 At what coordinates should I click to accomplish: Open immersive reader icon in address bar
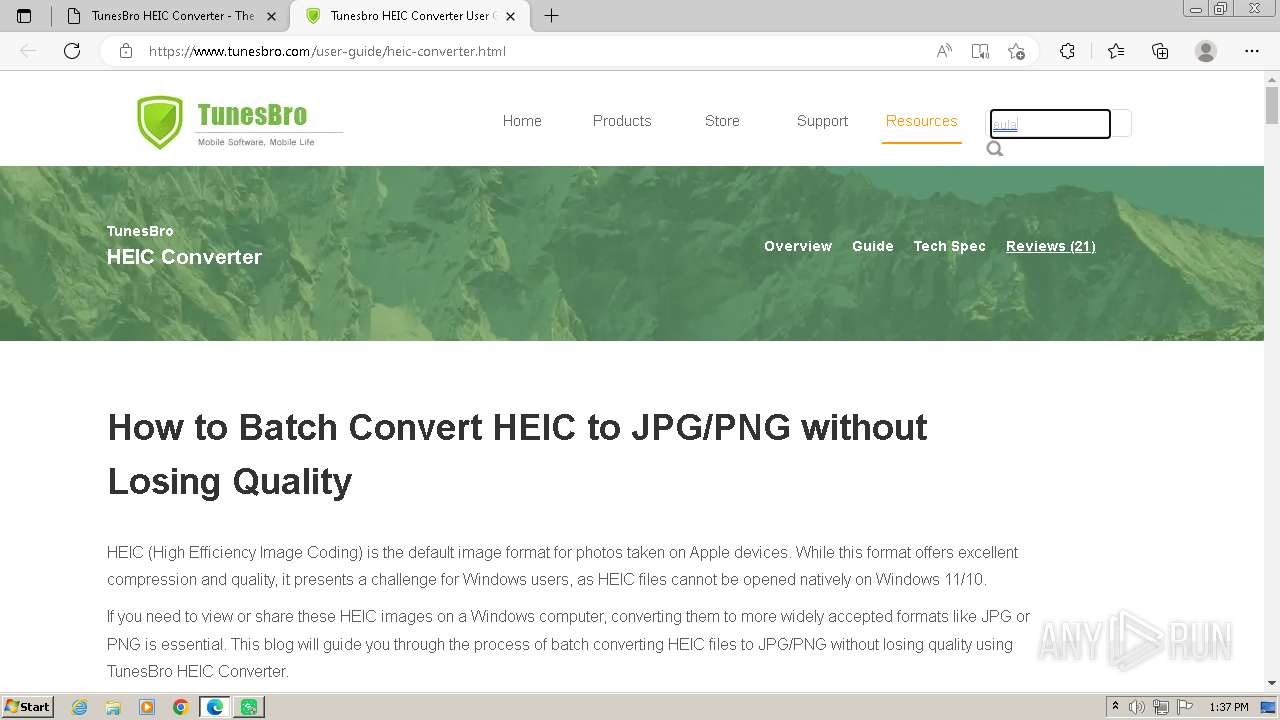(980, 51)
